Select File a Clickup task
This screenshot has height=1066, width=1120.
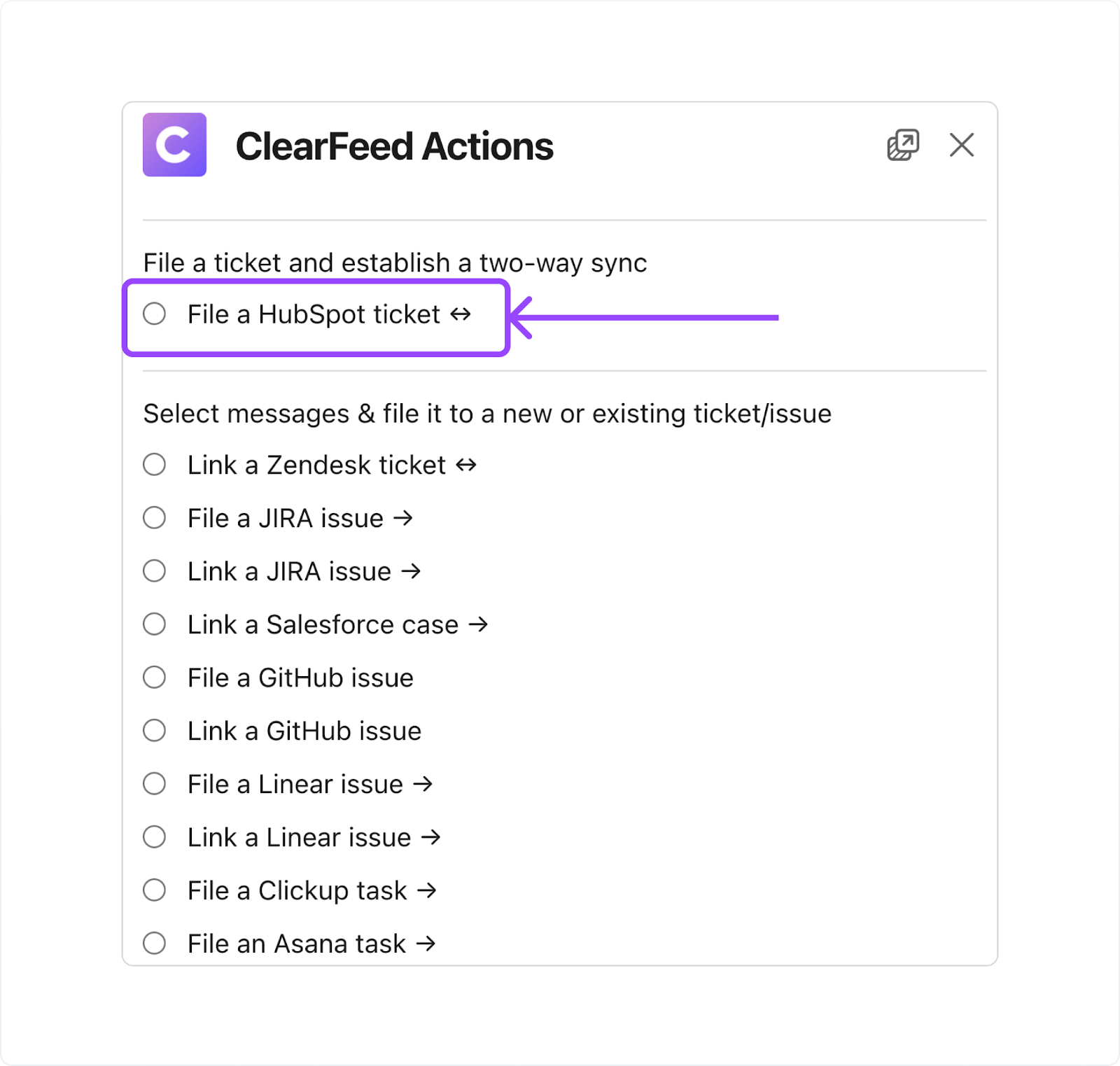pyautogui.click(x=155, y=890)
